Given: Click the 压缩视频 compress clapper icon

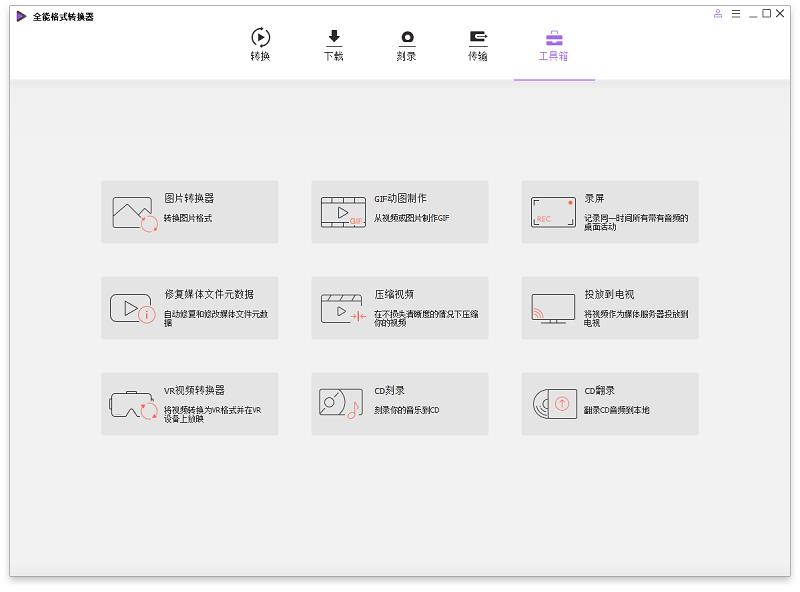Looking at the screenshot, I should click(343, 308).
